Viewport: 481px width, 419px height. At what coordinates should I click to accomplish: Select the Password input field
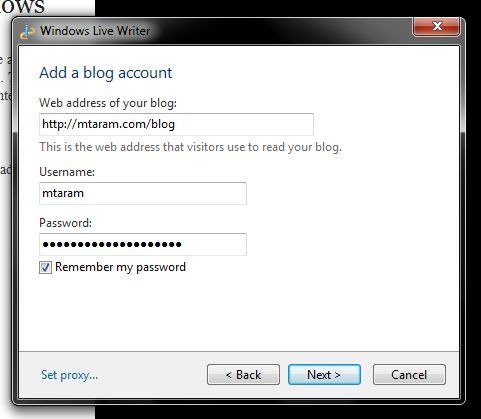(x=143, y=244)
